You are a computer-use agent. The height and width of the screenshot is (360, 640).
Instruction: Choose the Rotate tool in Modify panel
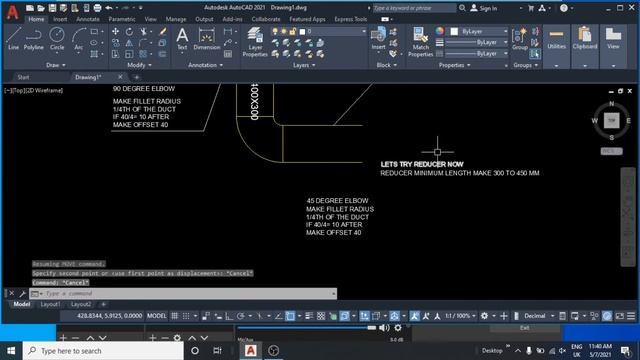pyautogui.click(x=129, y=31)
